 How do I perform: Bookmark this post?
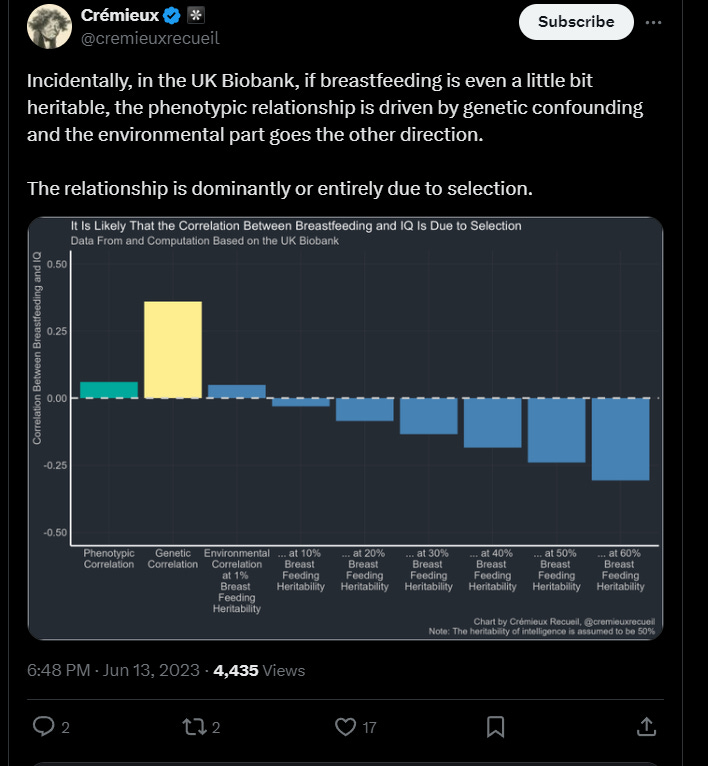[x=495, y=726]
